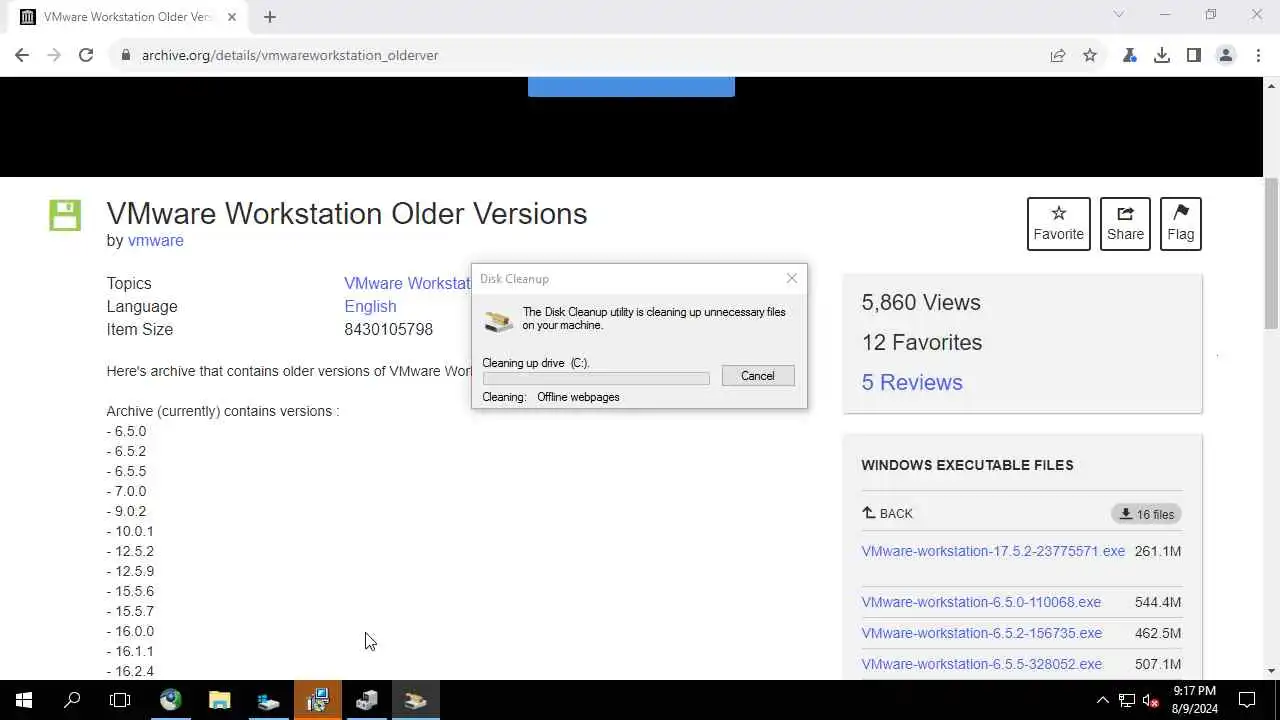Reload the archive.org page
The height and width of the screenshot is (720, 1280).
(x=86, y=55)
